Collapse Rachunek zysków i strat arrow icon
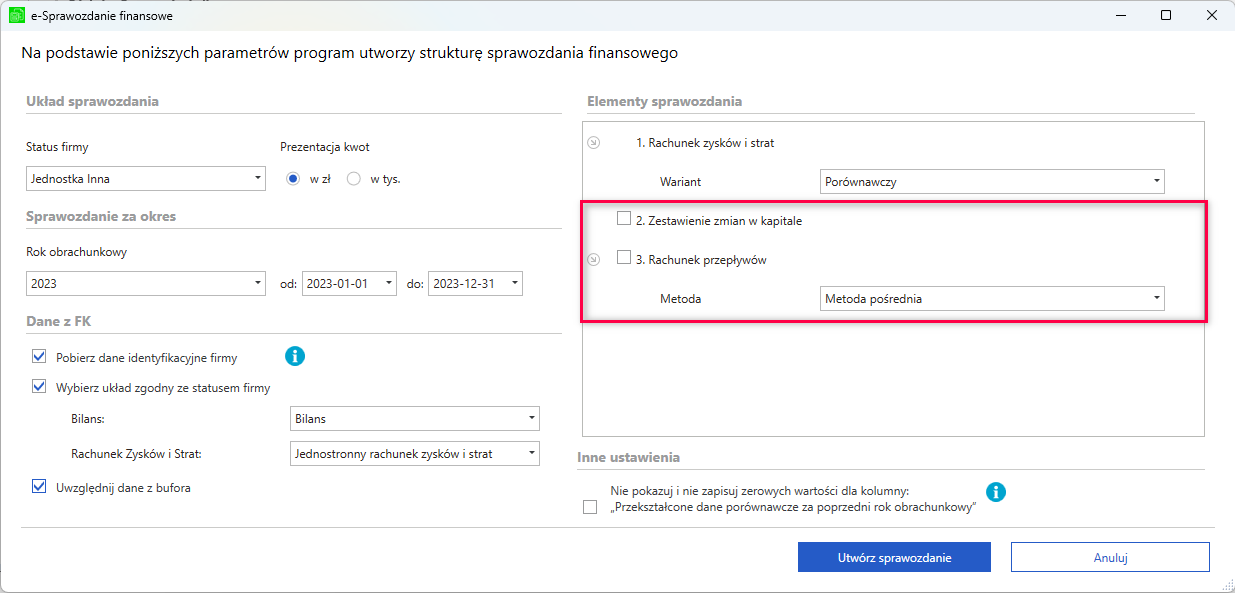Image resolution: width=1235 pixels, height=593 pixels. coord(593,143)
